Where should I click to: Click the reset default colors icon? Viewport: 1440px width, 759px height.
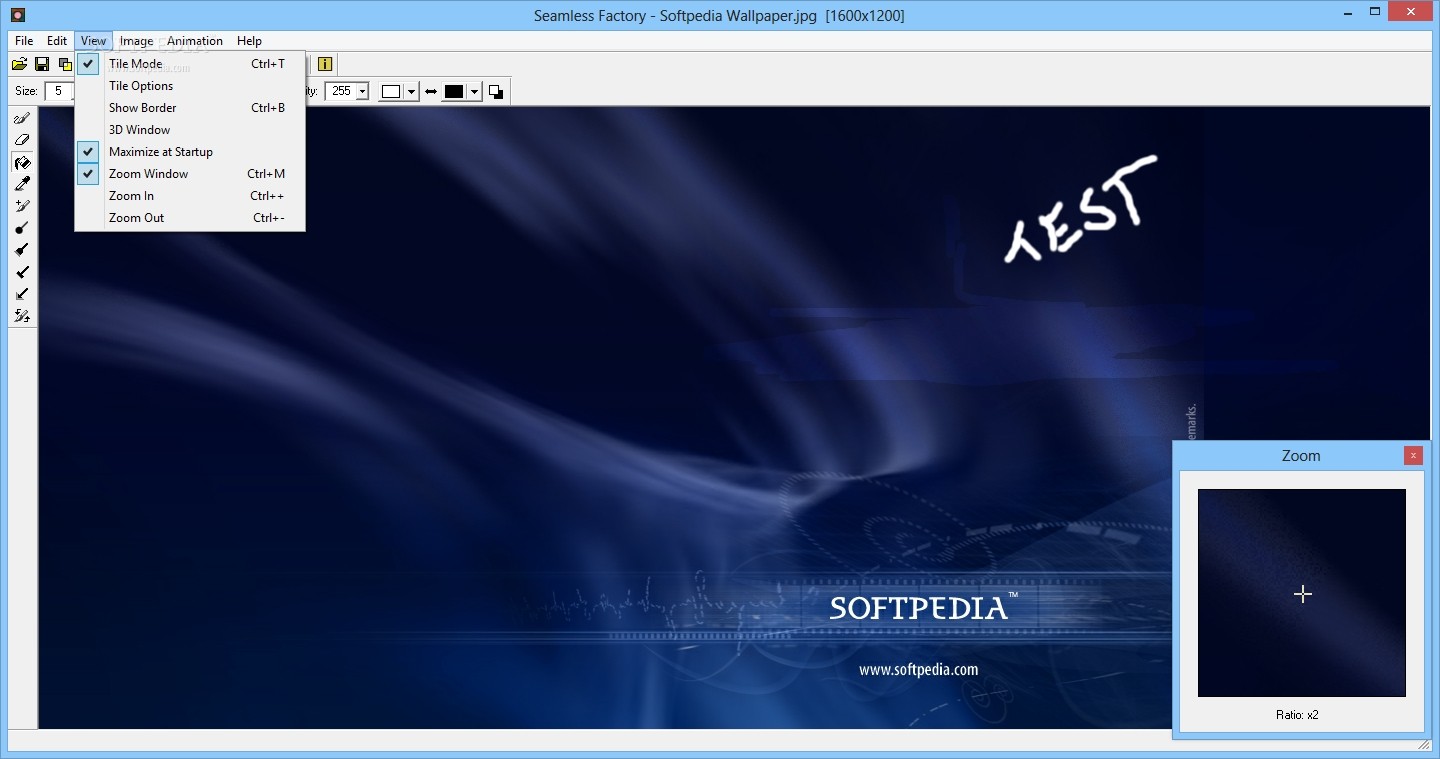tap(496, 91)
